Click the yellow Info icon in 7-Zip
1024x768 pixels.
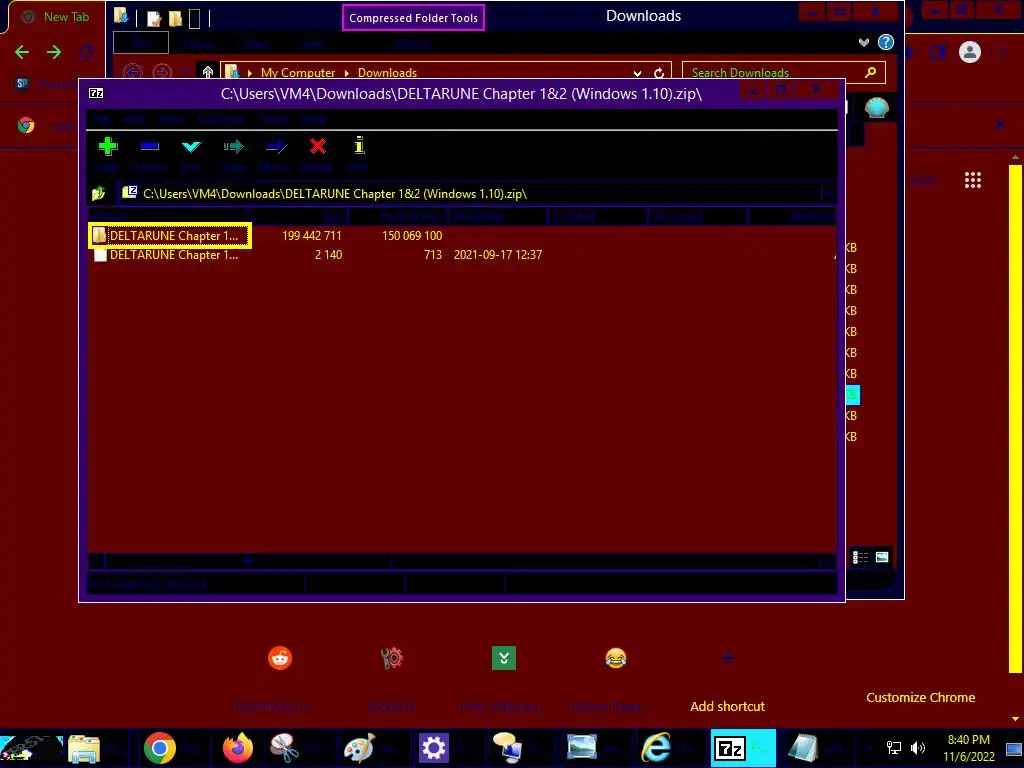pyautogui.click(x=359, y=146)
